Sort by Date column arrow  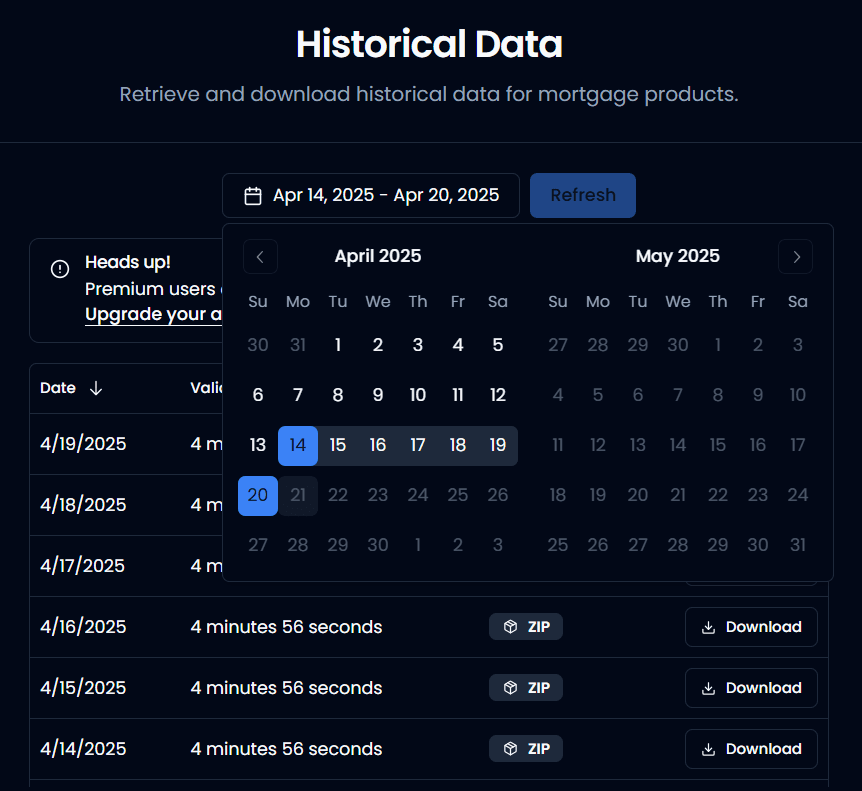96,388
